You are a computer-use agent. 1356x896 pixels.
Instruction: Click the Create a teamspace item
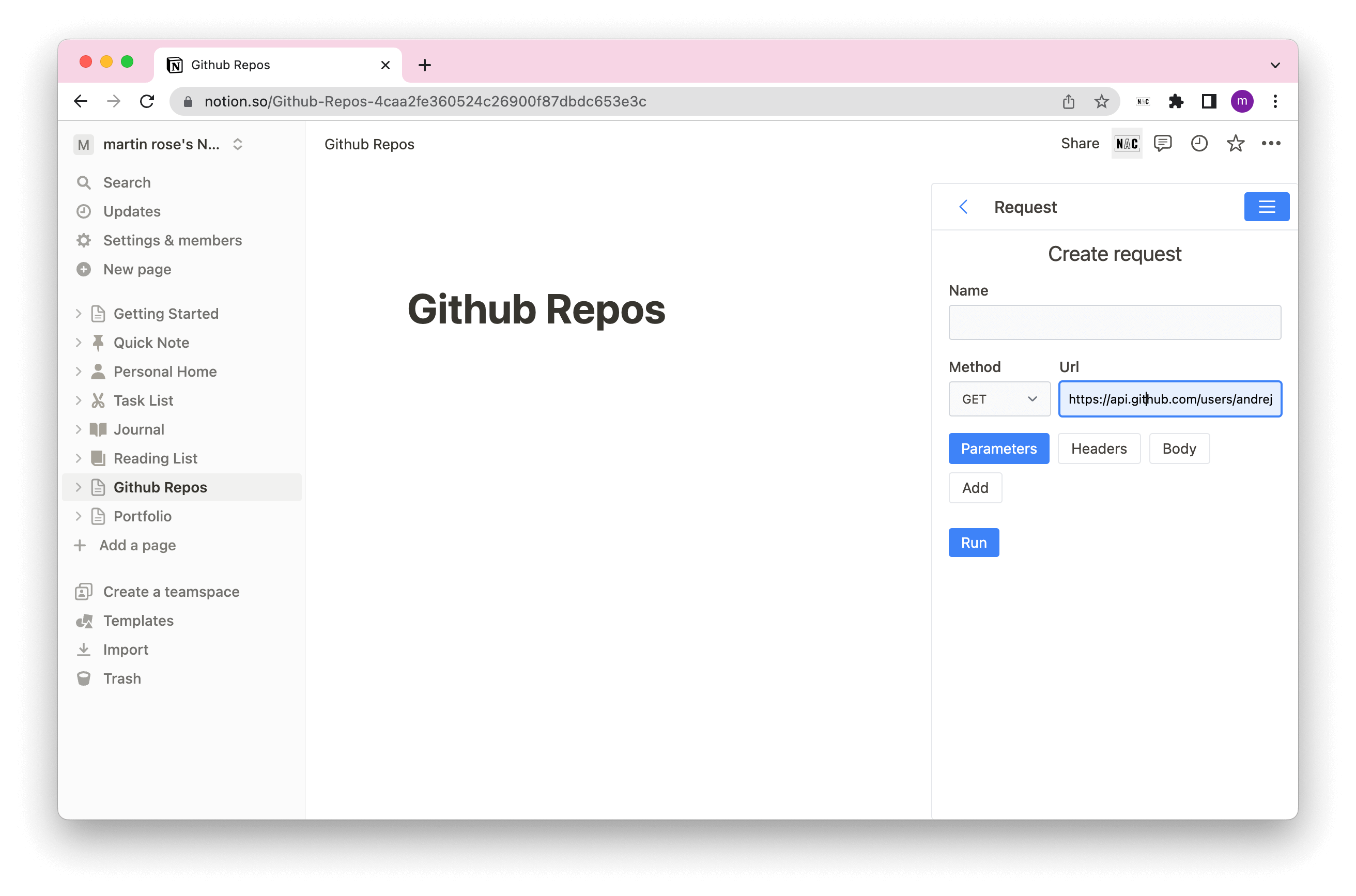pyautogui.click(x=182, y=592)
